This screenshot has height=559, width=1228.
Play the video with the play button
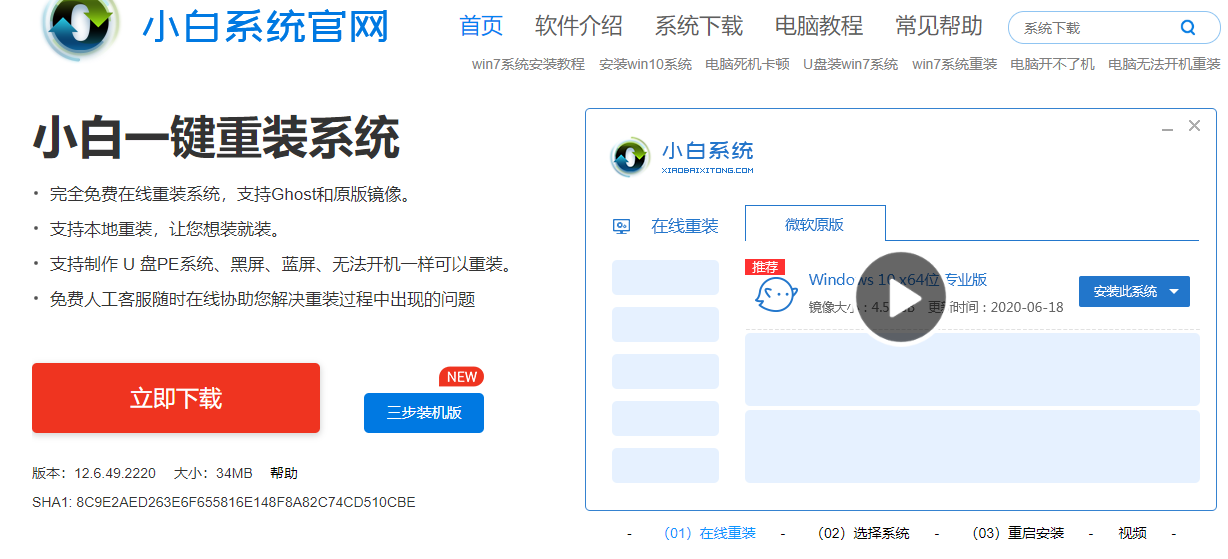click(901, 298)
